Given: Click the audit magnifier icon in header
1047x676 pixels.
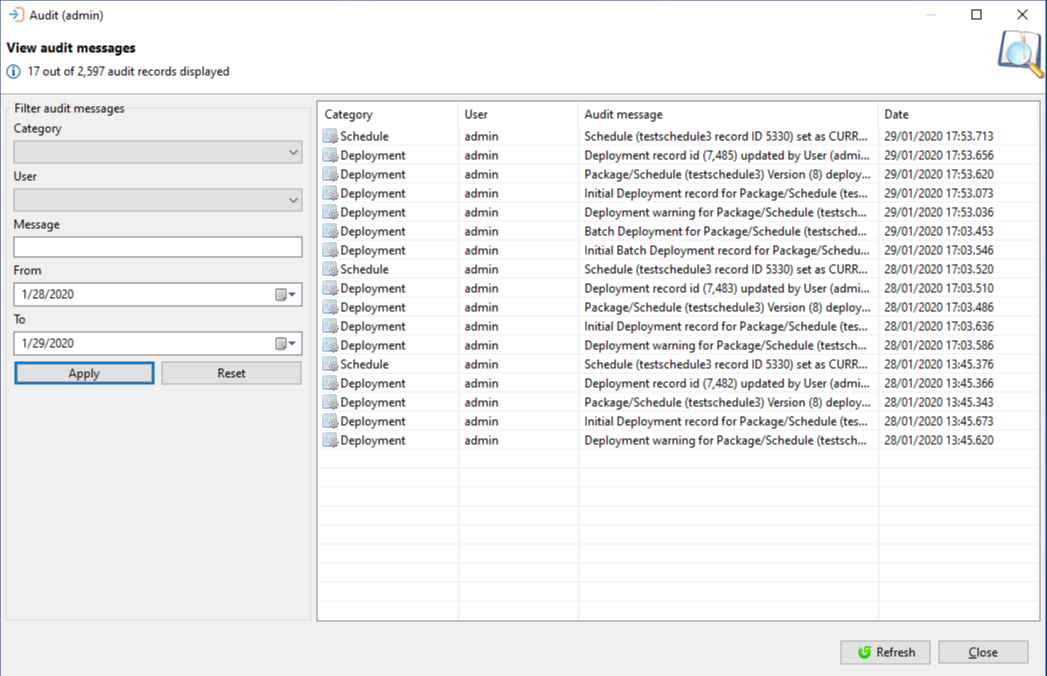Looking at the screenshot, I should (1020, 54).
